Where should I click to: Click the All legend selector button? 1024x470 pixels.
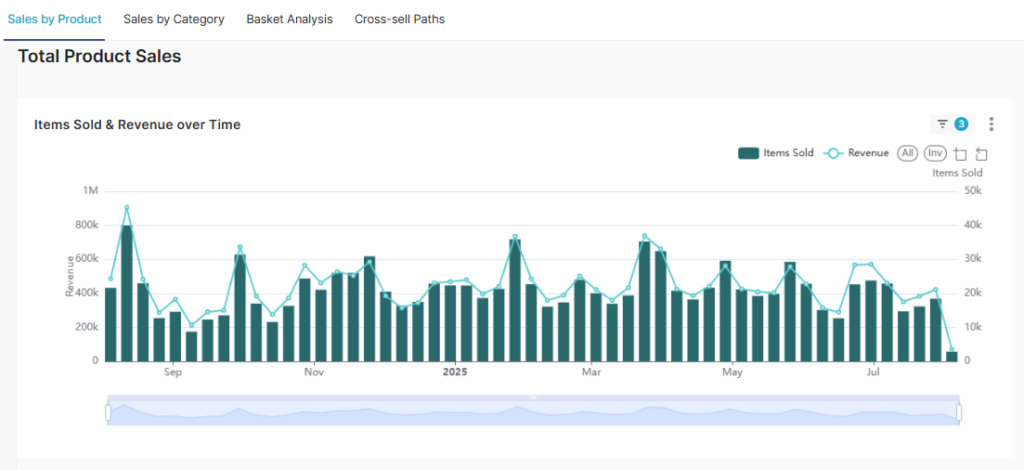[907, 153]
